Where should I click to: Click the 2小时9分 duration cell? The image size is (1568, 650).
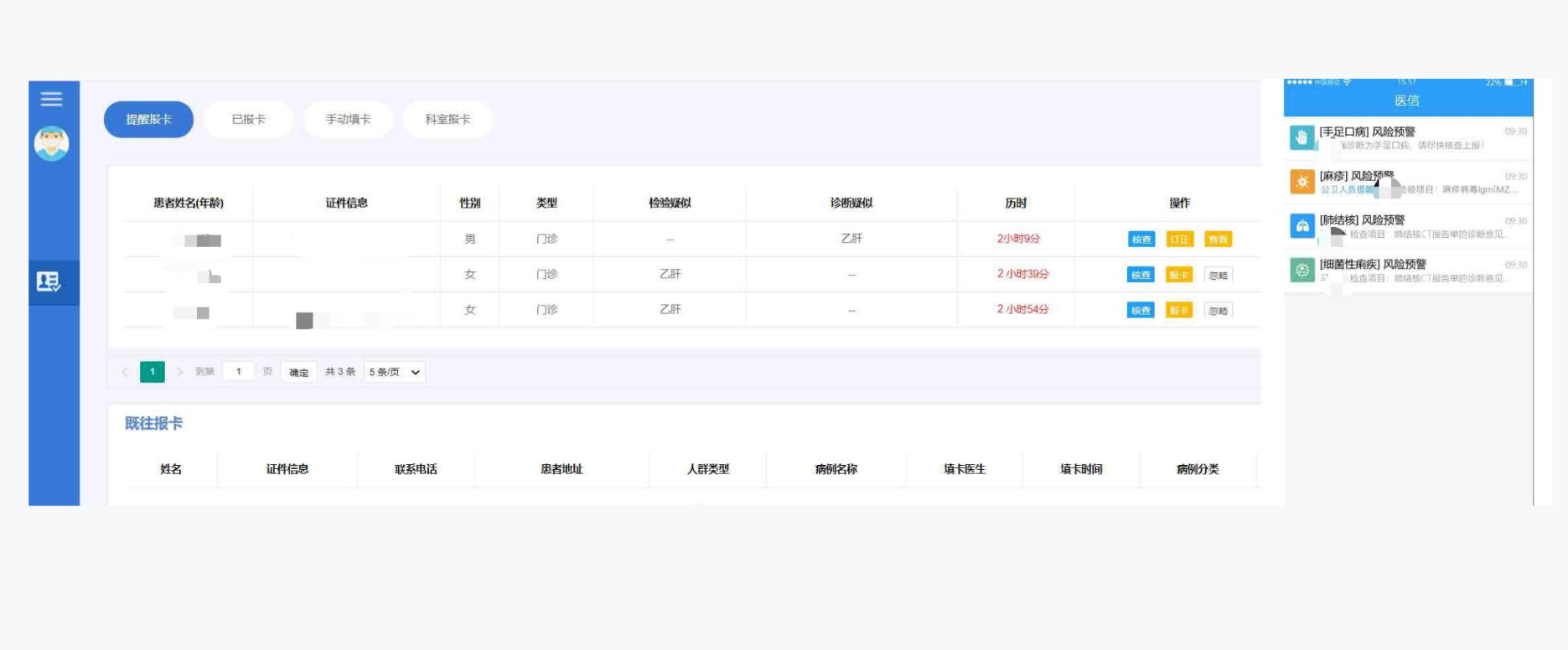coord(1019,239)
